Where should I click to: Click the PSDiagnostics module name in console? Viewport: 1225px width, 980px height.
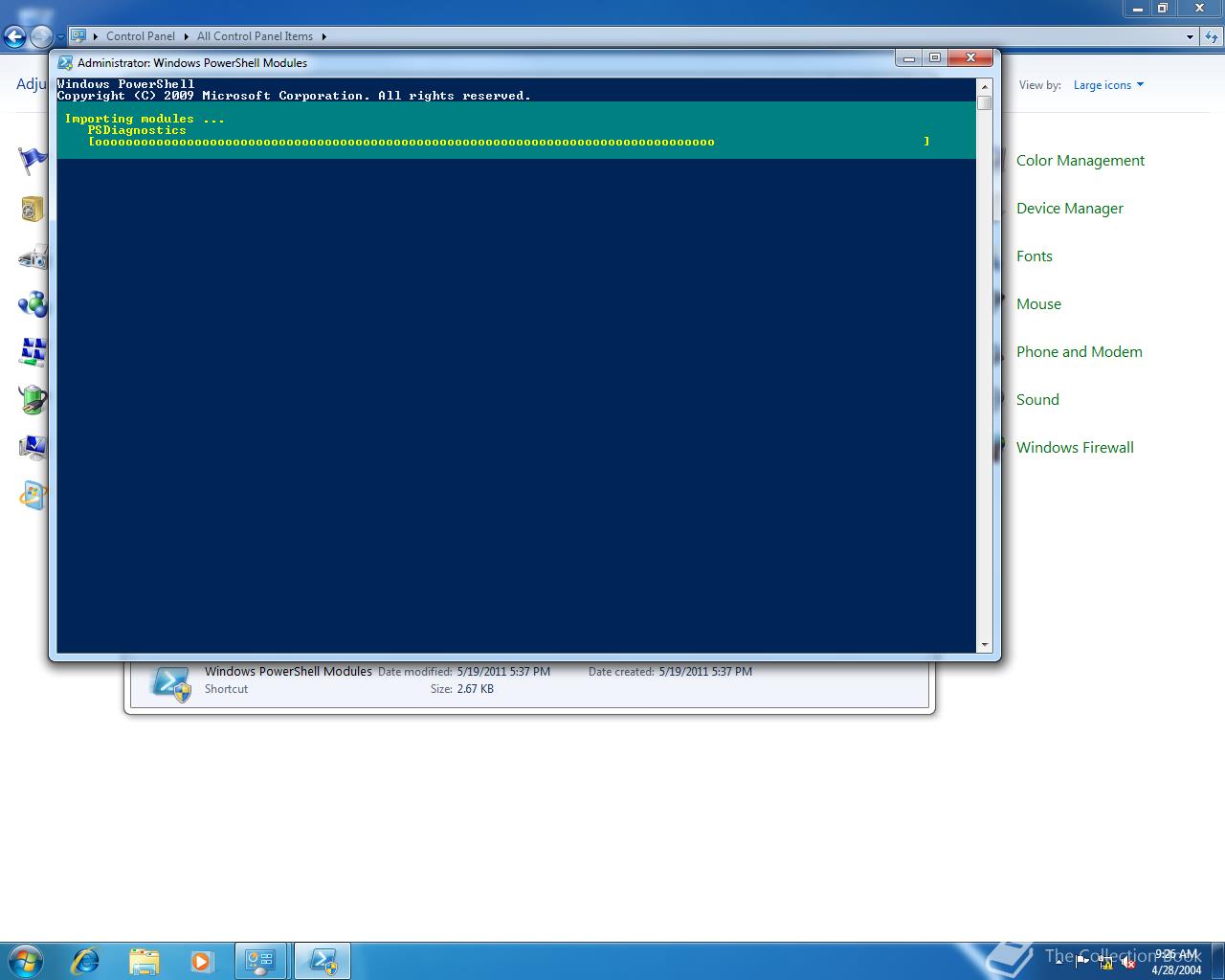coord(137,130)
